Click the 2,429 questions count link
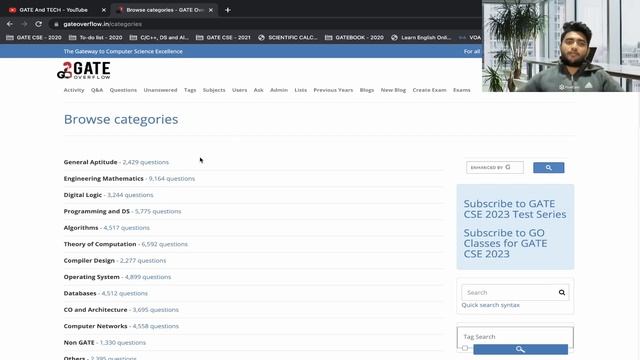 (x=146, y=162)
